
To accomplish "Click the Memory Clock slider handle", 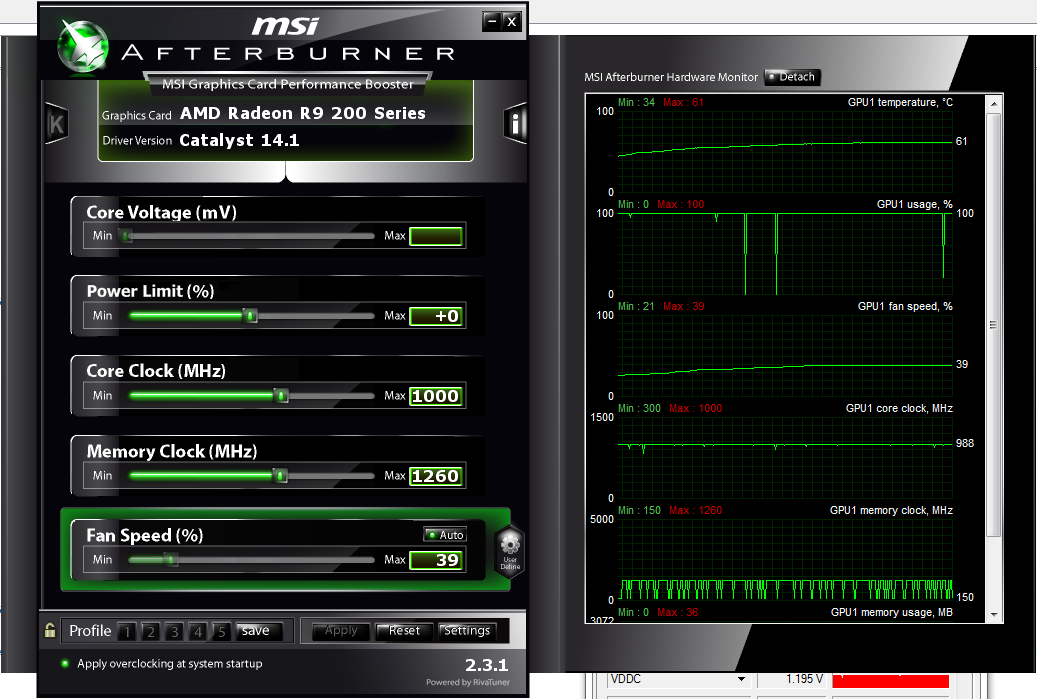I will pos(280,476).
